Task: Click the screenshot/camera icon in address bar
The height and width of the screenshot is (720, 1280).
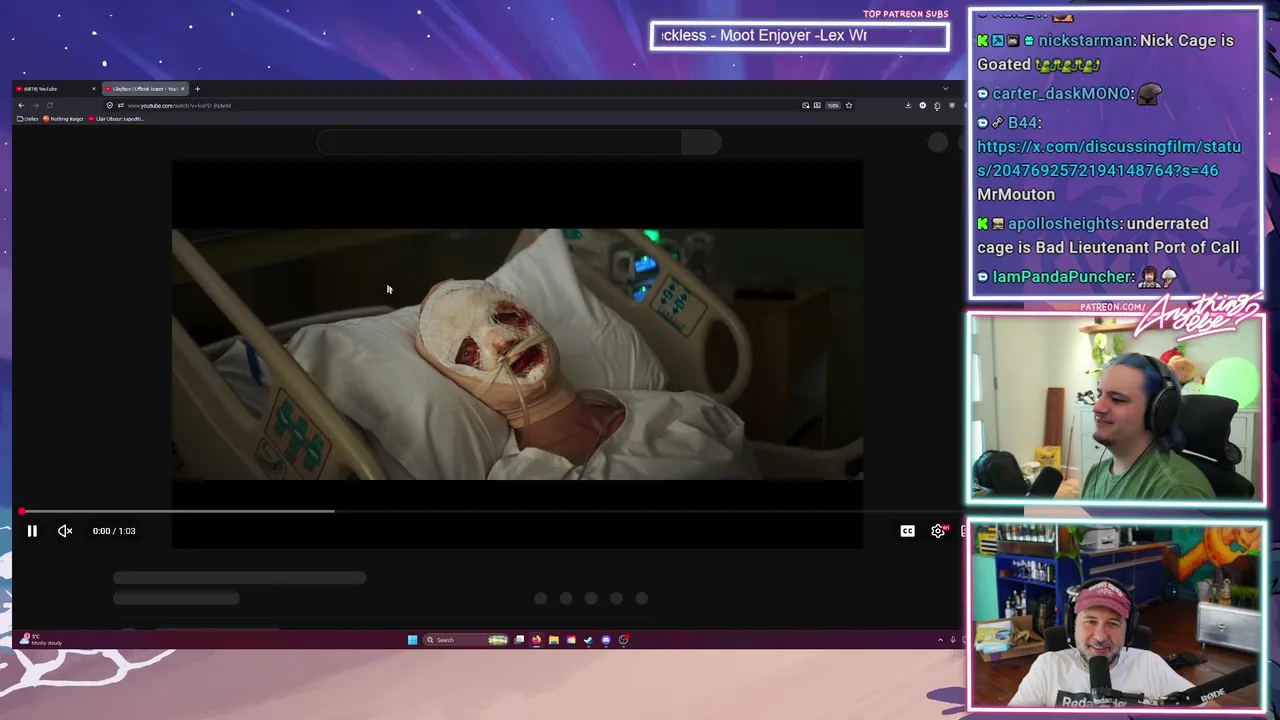Action: (x=806, y=105)
